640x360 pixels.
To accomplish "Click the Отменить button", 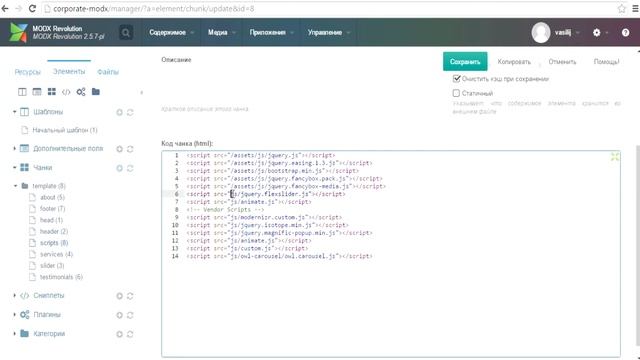I will click(562, 62).
